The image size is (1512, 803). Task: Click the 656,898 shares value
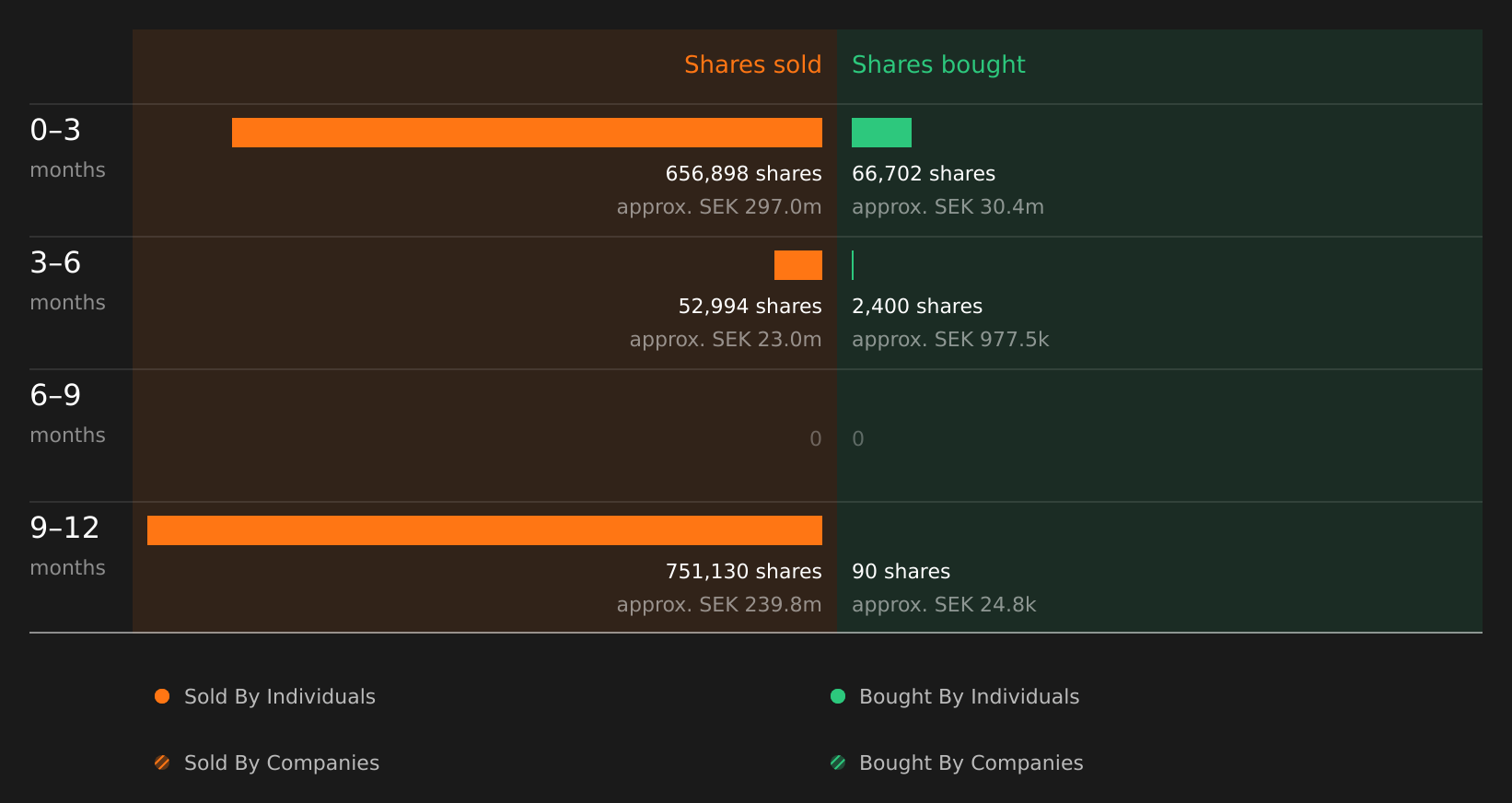[743, 174]
